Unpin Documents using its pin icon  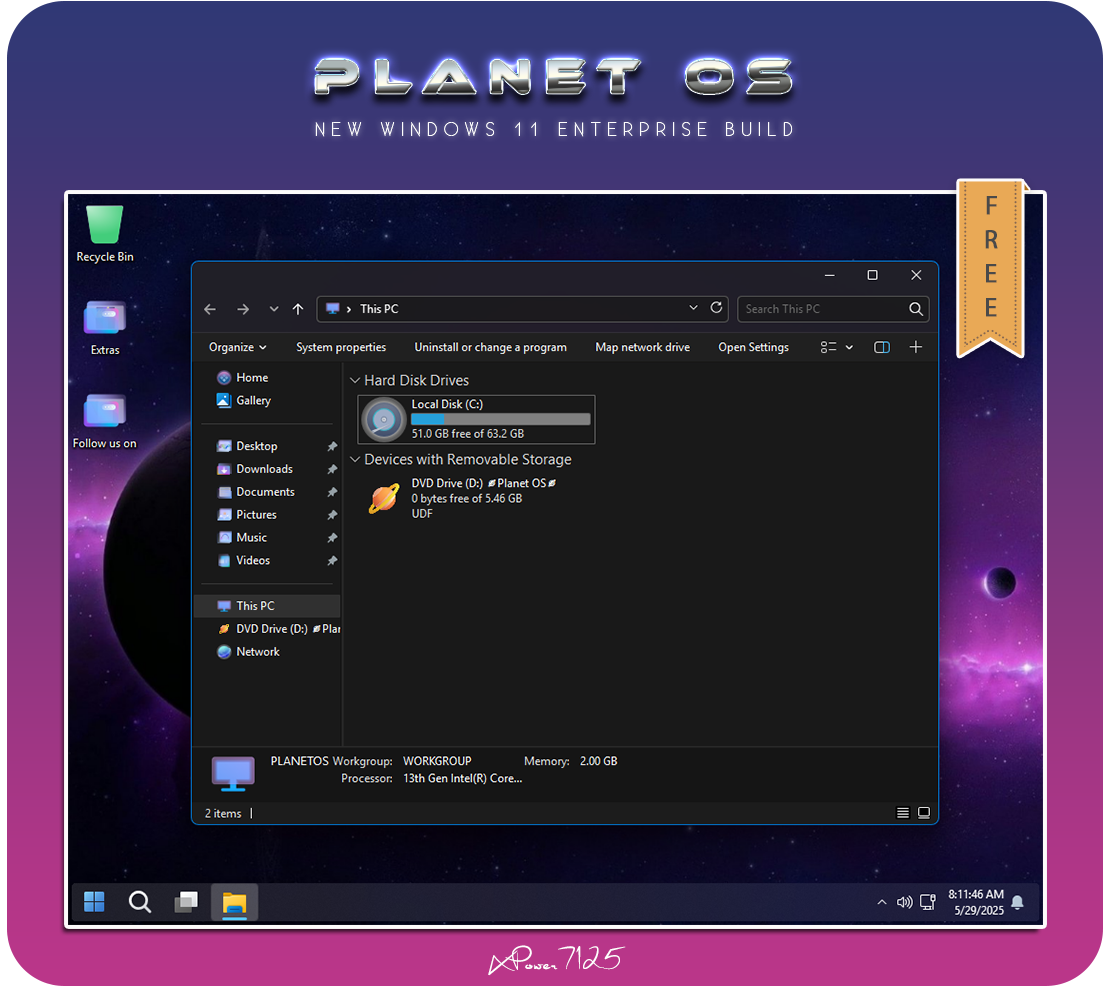tap(332, 492)
